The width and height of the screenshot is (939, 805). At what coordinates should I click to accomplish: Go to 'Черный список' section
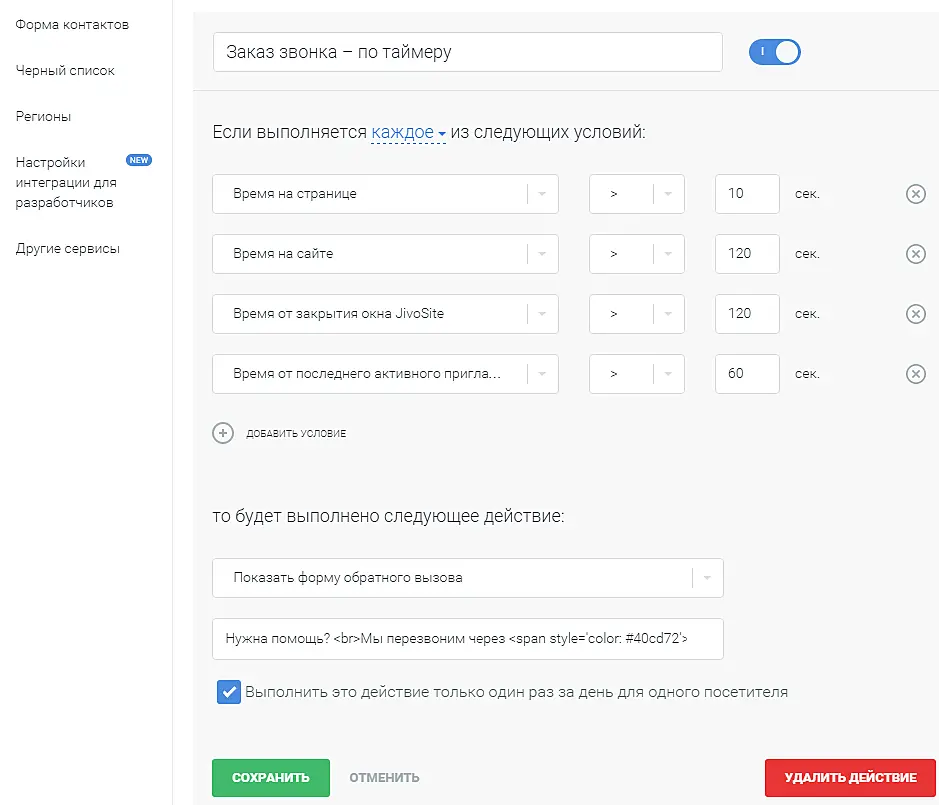65,71
